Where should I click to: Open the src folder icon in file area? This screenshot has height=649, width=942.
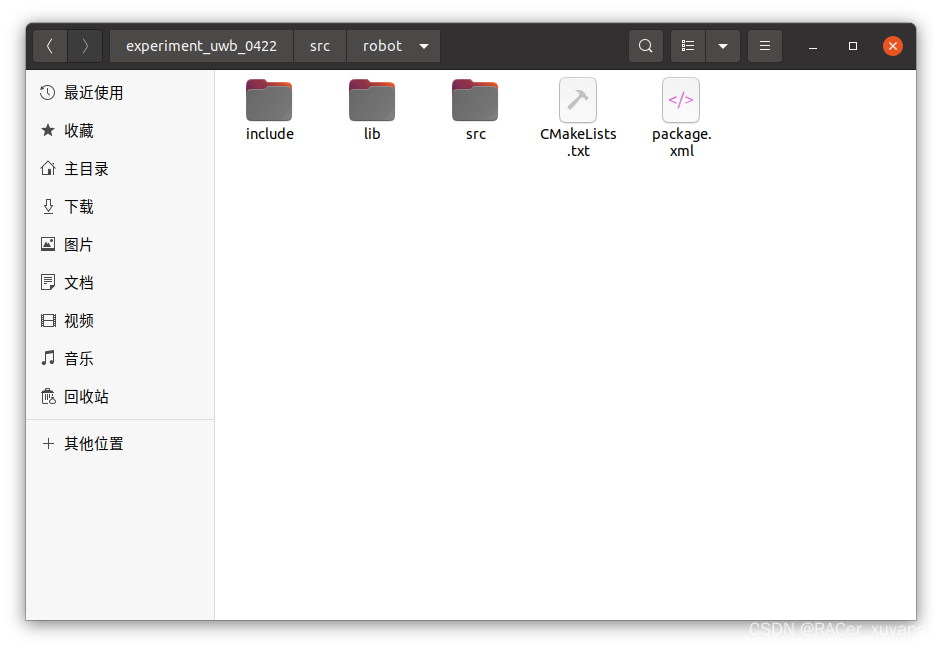pyautogui.click(x=475, y=100)
